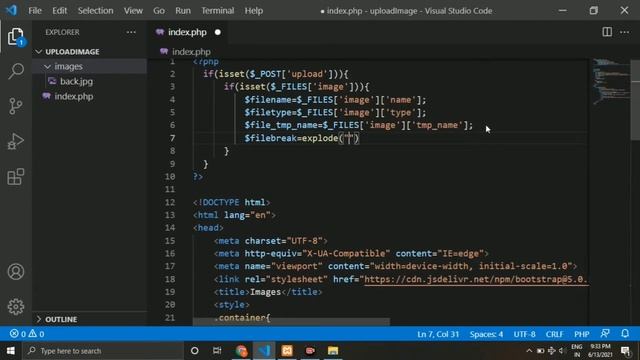Open the Edit menu
640x360 pixels.
(60, 11)
